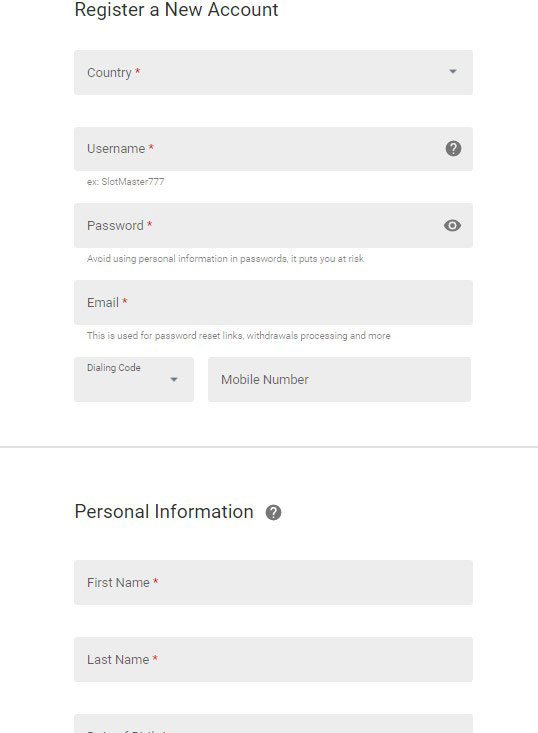Click the Username help question mark icon
The image size is (538, 733).
(x=453, y=149)
